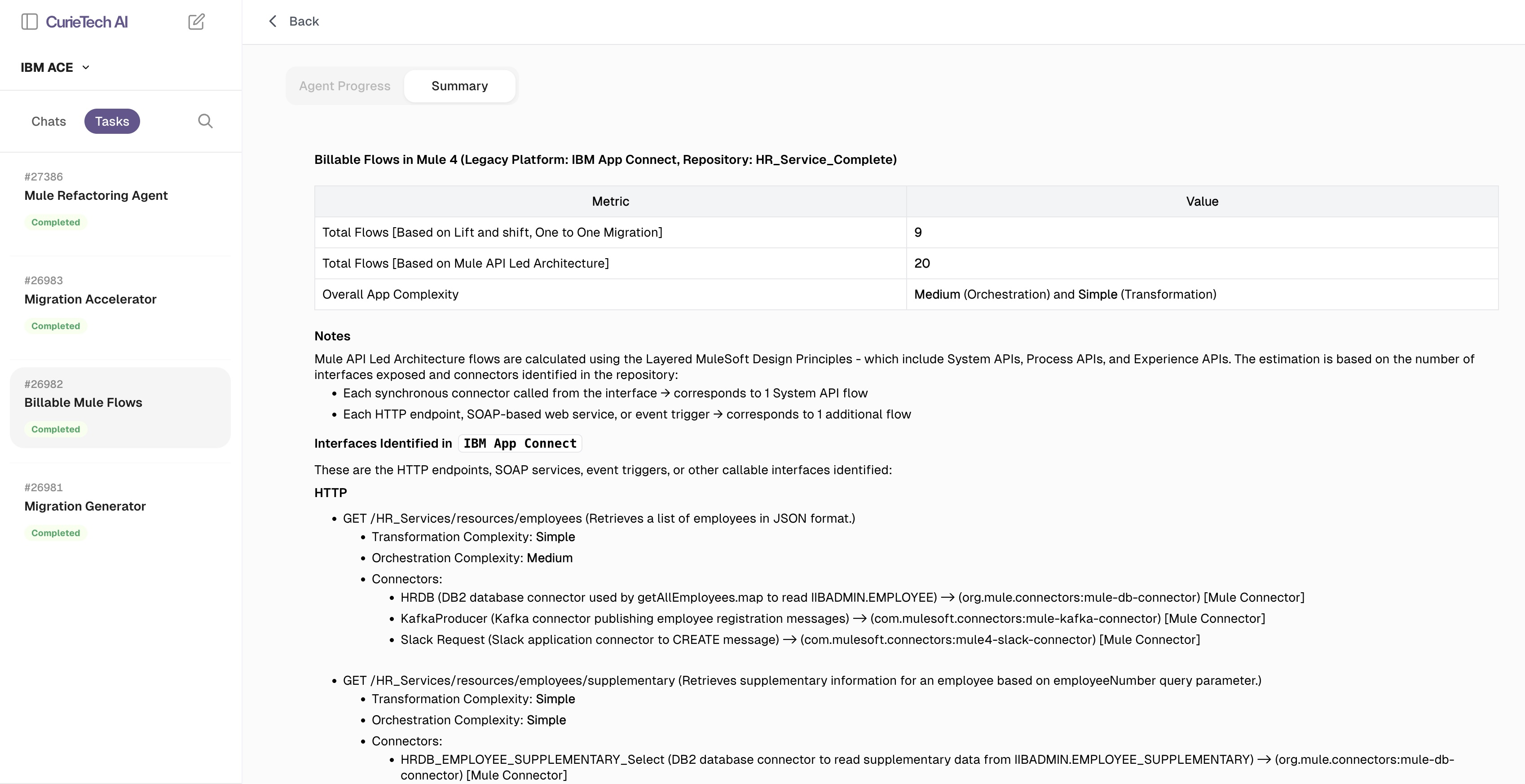The width and height of the screenshot is (1525, 784).
Task: Click the CurieTech AI logo text
Action: click(86, 22)
